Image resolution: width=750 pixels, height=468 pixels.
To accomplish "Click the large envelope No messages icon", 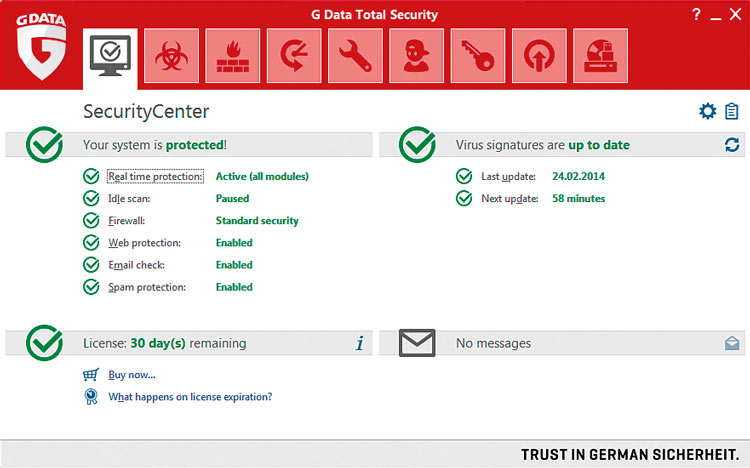I will coord(417,343).
